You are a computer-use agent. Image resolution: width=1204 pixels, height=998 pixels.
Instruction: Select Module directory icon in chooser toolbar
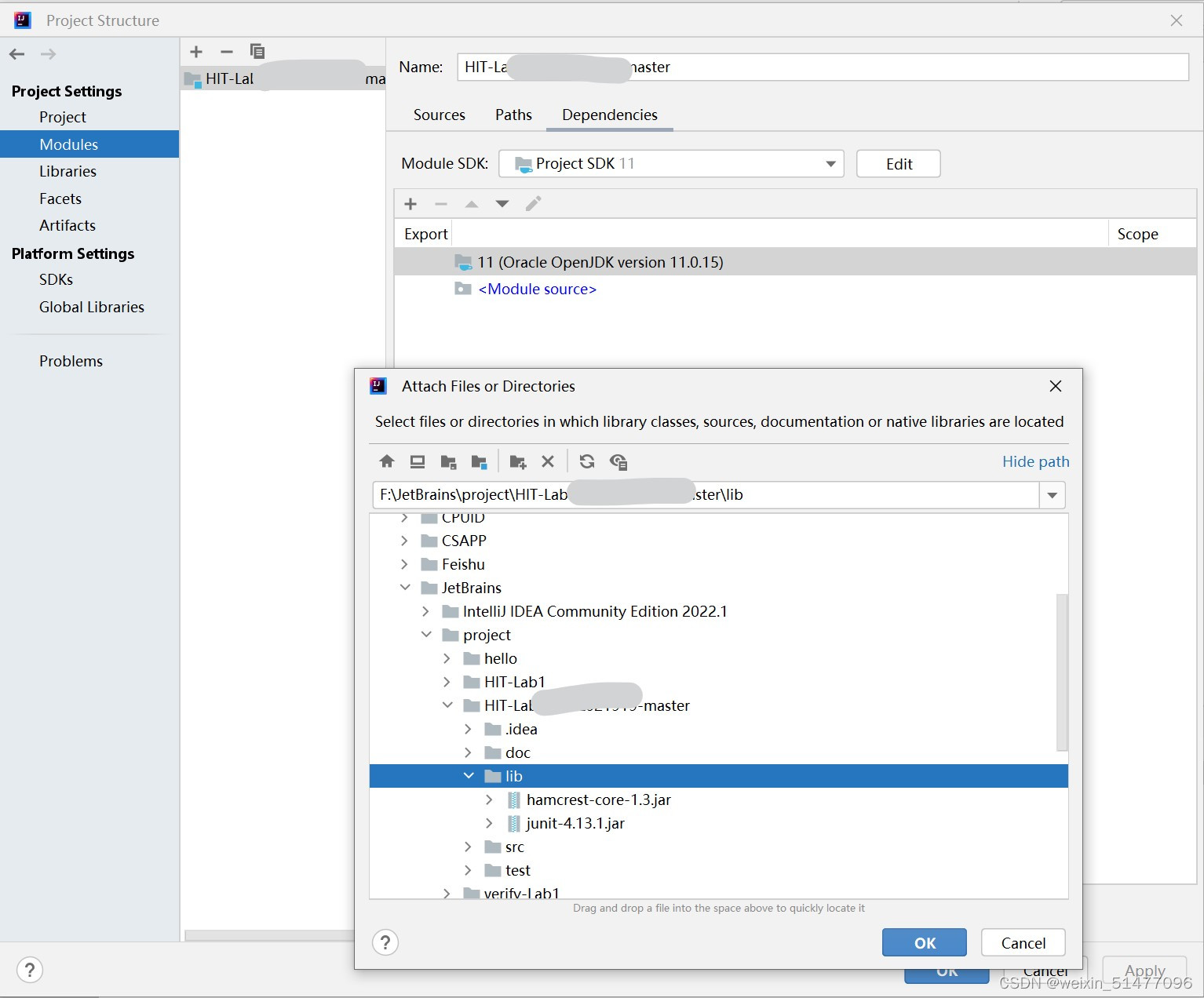click(x=479, y=461)
